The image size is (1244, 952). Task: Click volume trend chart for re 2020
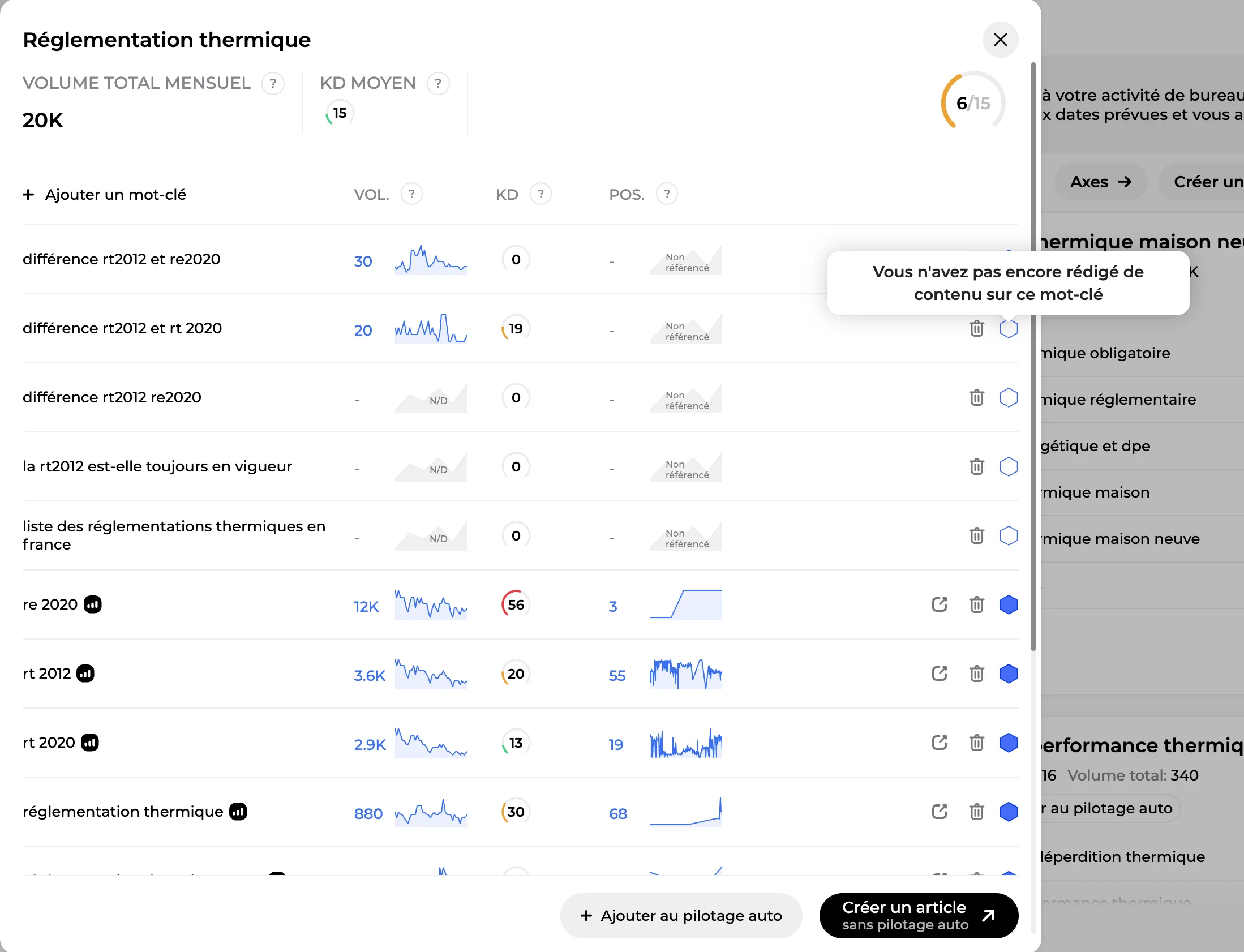[431, 604]
